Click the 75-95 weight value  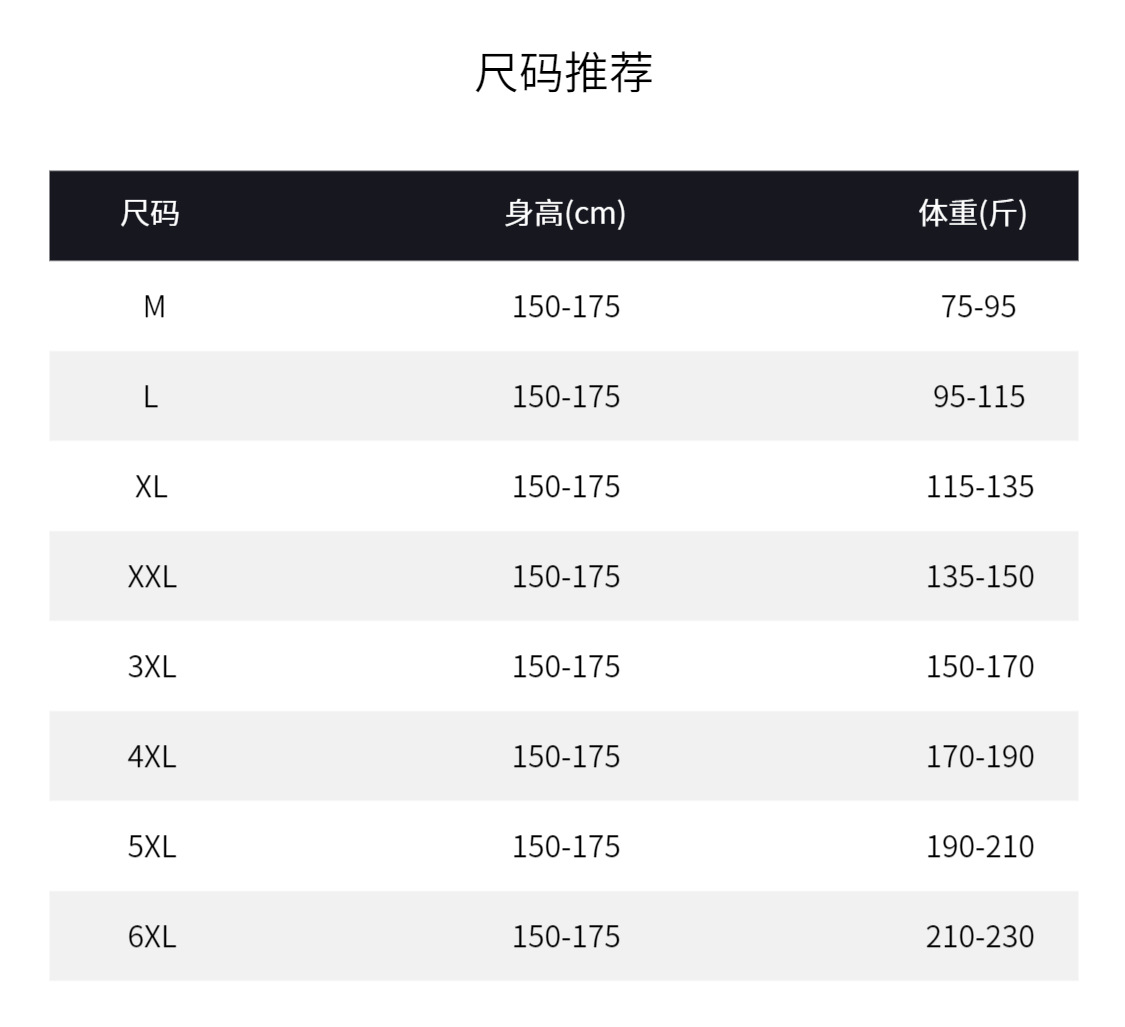[978, 306]
